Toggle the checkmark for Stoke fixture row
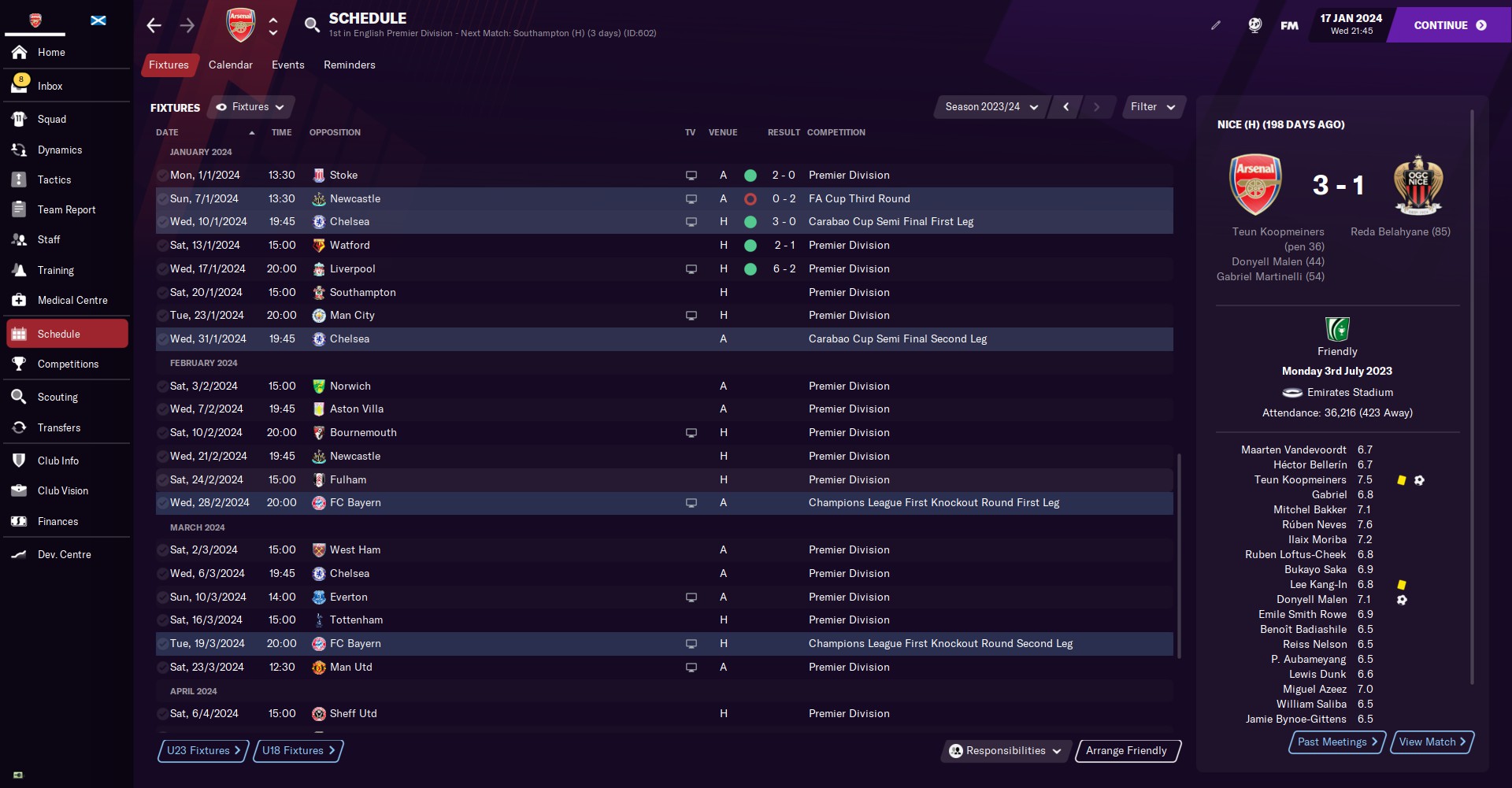This screenshot has width=1512, height=788. click(x=162, y=176)
